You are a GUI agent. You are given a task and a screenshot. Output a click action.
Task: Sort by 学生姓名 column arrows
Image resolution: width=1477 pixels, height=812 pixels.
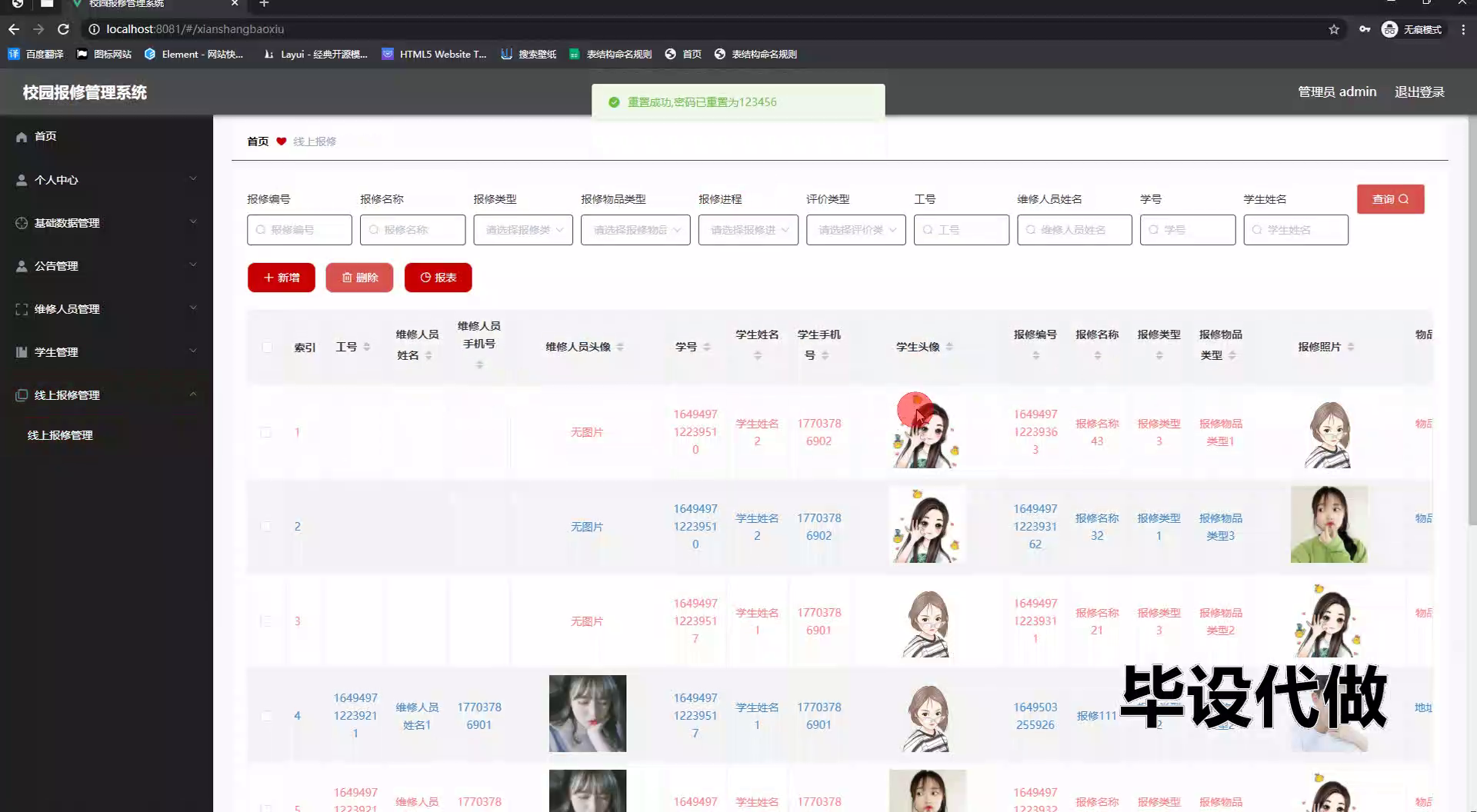tap(758, 355)
